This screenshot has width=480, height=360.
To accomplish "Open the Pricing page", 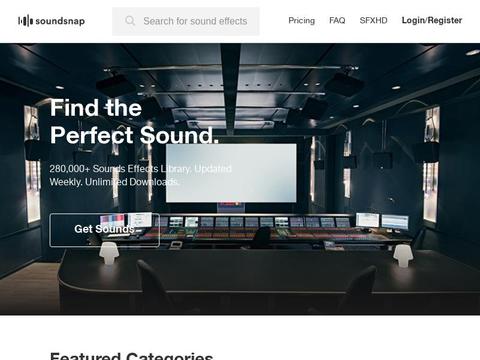I will (x=301, y=21).
